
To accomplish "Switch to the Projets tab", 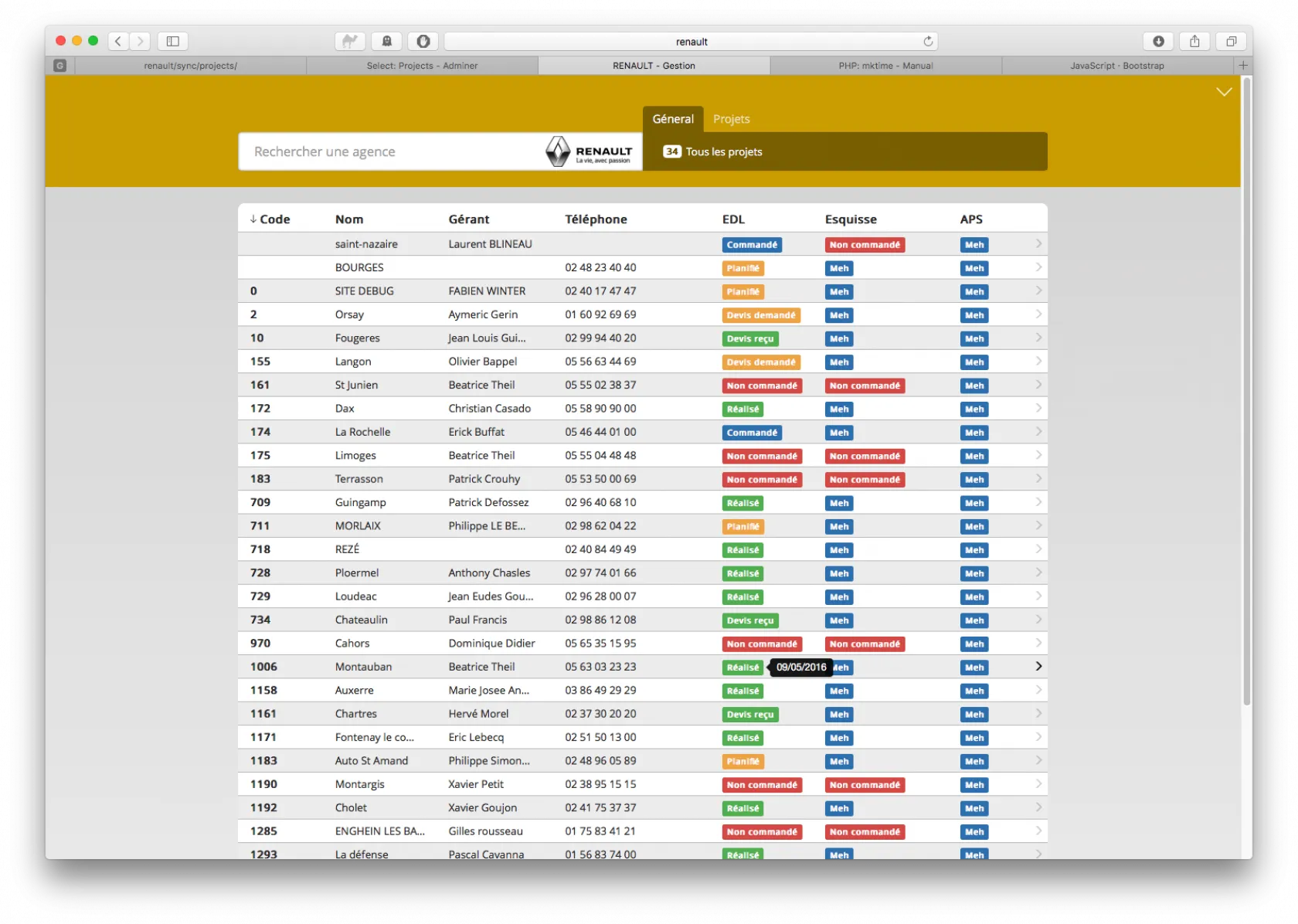I will (731, 119).
